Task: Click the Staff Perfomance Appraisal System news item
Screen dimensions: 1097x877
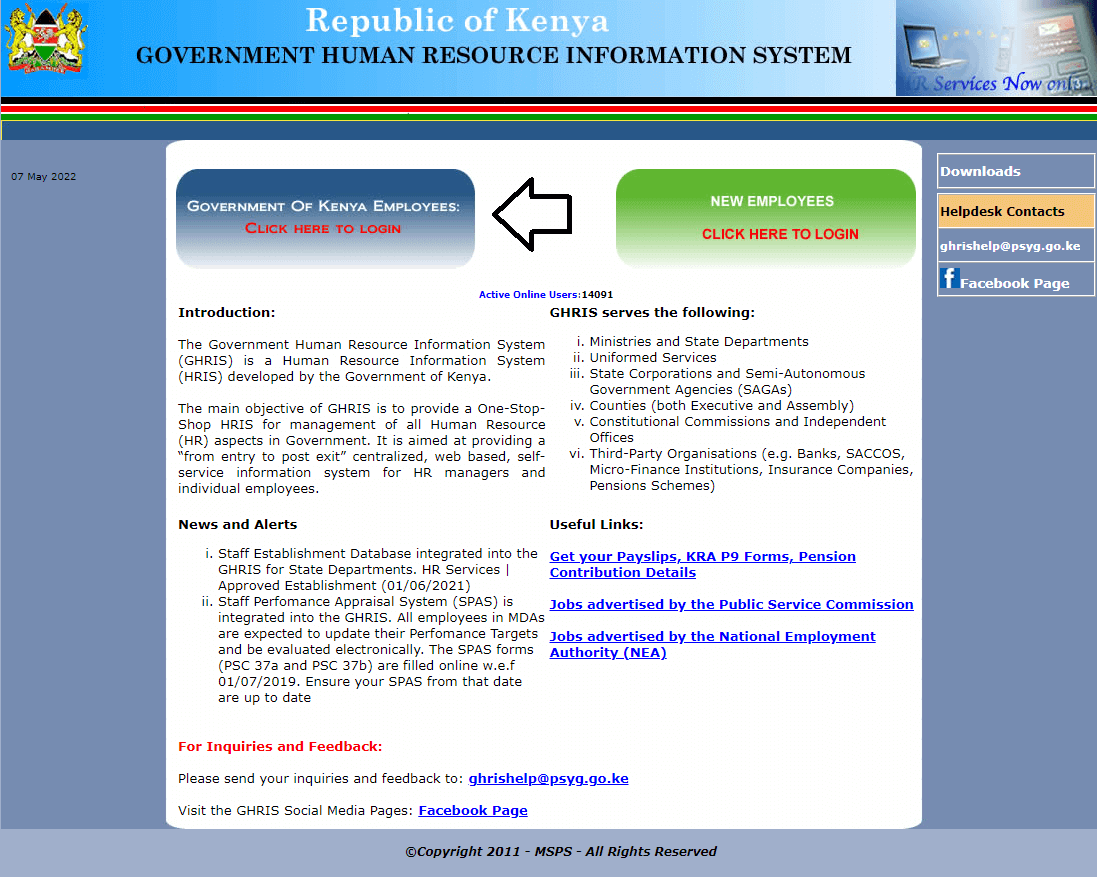Action: 381,650
